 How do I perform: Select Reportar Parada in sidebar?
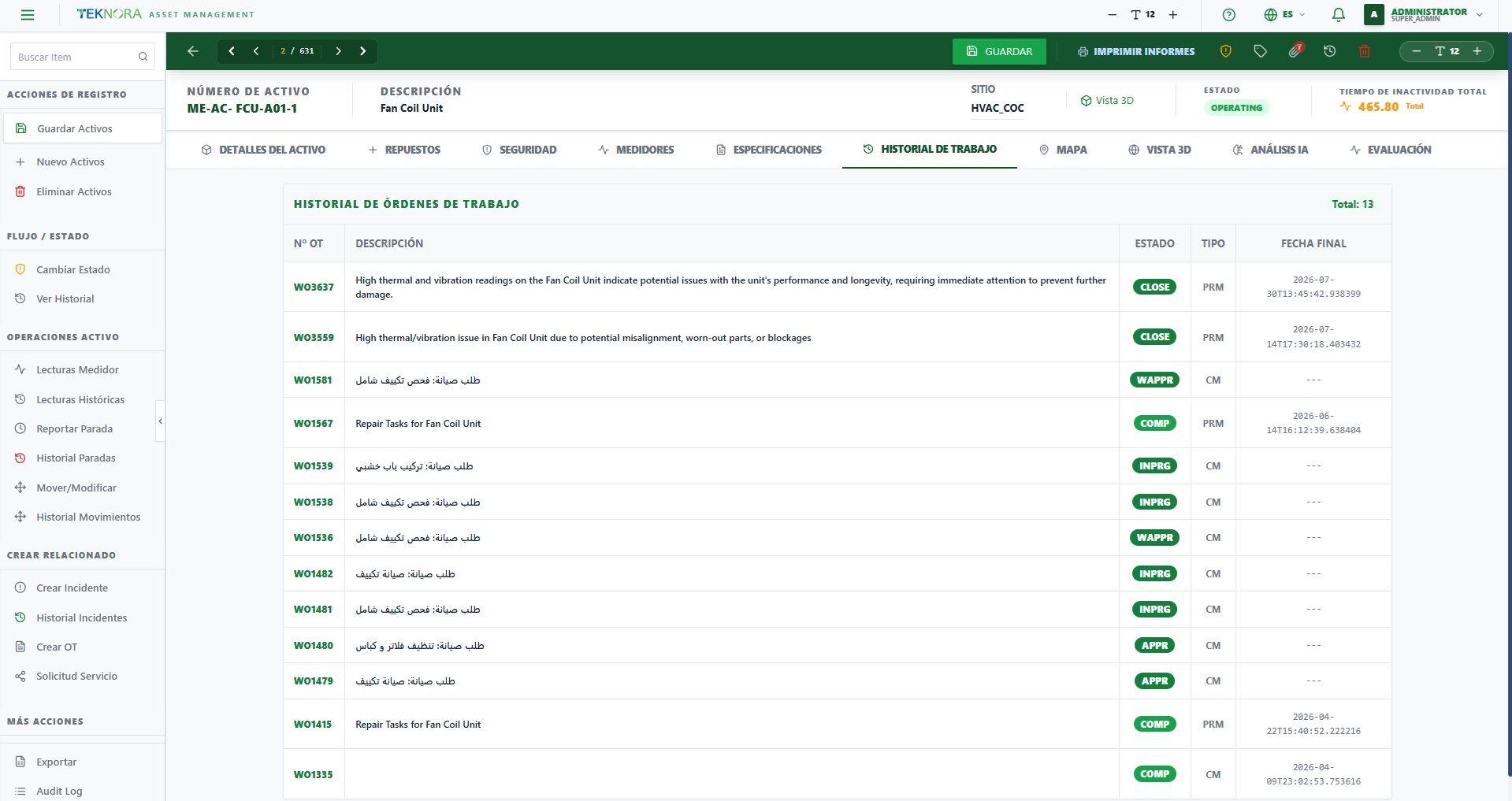pos(83,428)
